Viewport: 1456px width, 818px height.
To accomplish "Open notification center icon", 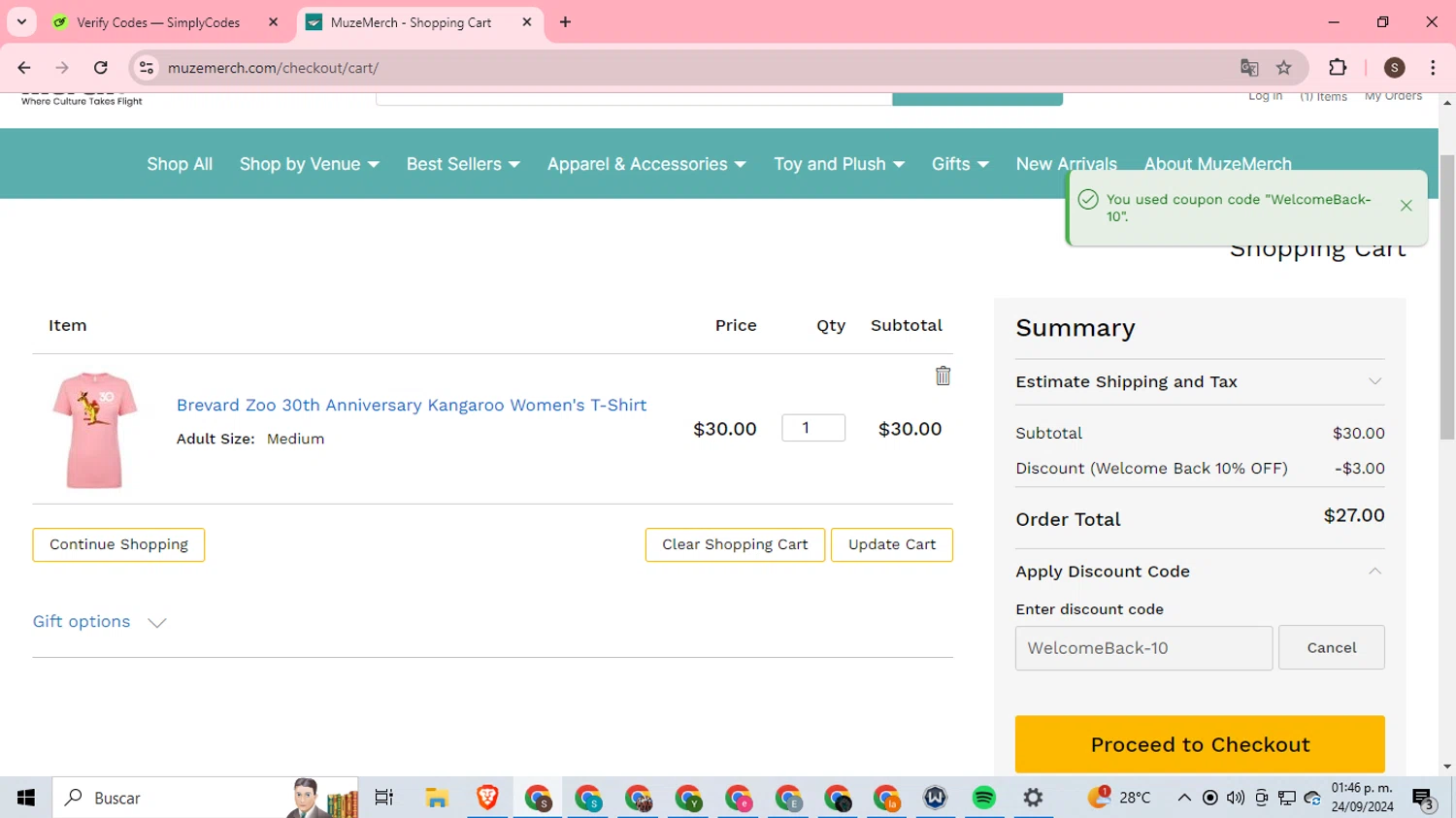I will pos(1424,799).
